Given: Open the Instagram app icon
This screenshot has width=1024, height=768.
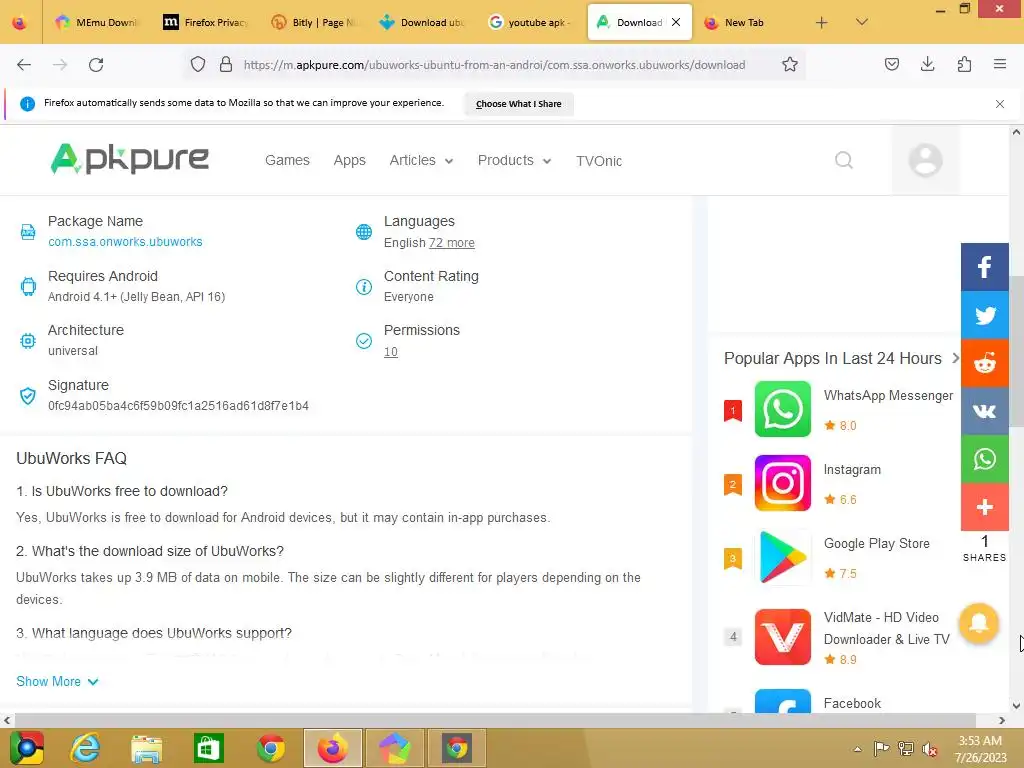Looking at the screenshot, I should click(x=782, y=483).
